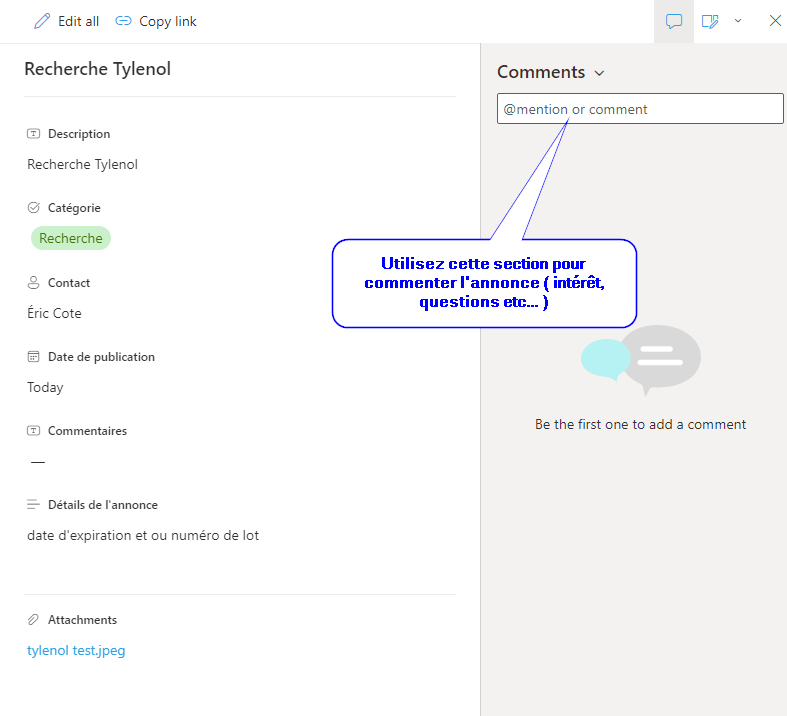Click the empty Commentaires value dash
The height and width of the screenshot is (716, 787).
(x=38, y=462)
